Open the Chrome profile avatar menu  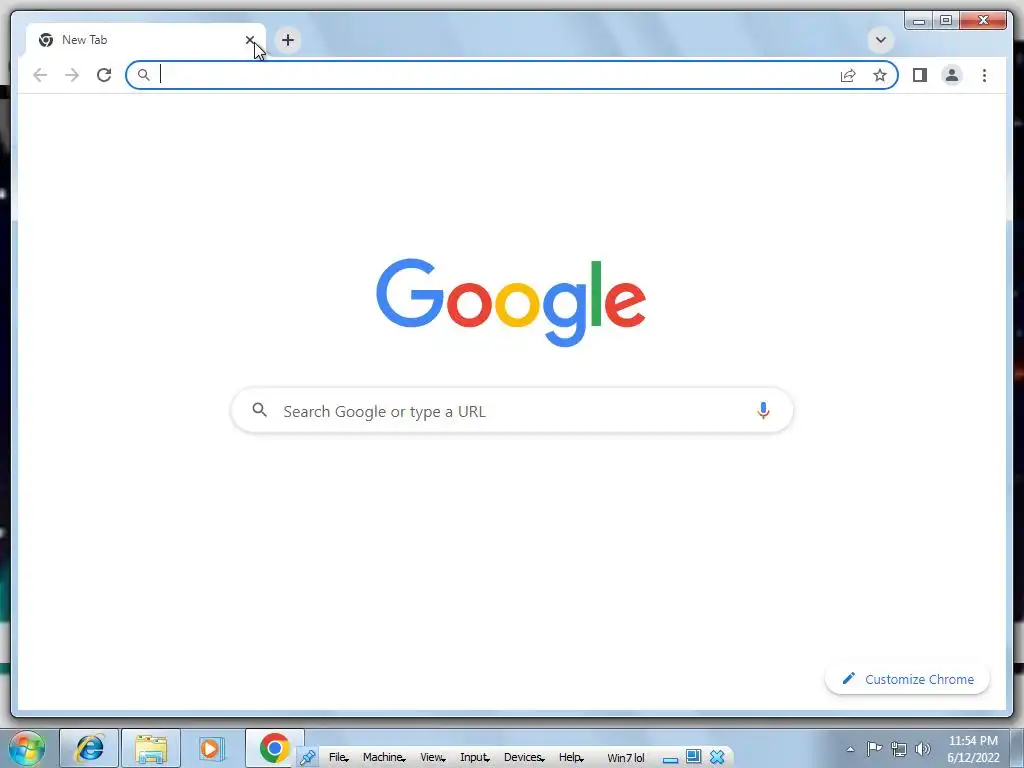tap(952, 75)
